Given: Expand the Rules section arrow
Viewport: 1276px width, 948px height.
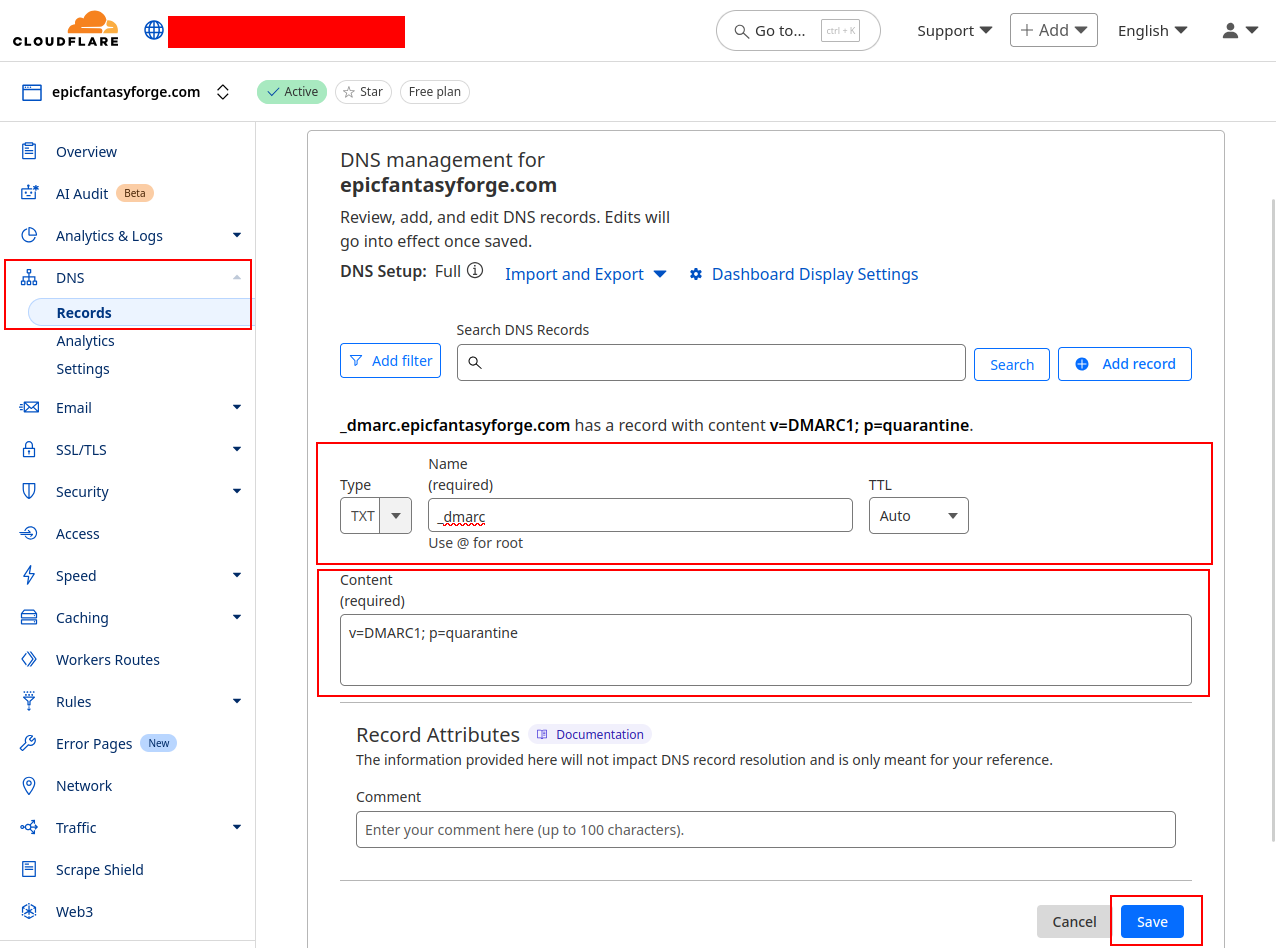Looking at the screenshot, I should pos(237,701).
